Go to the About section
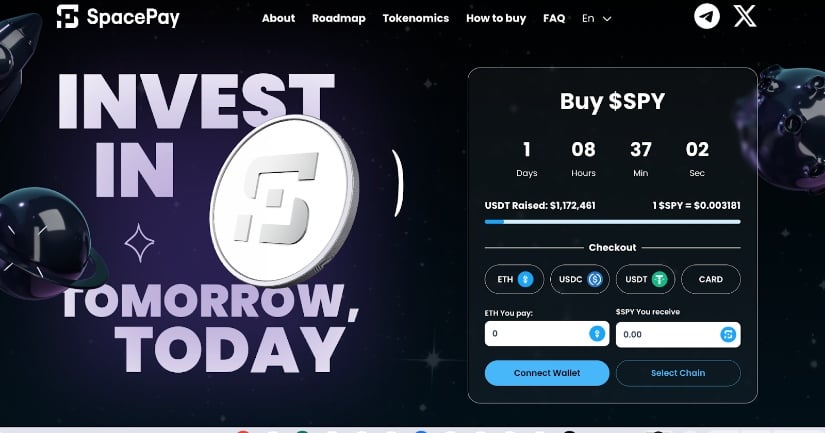Screen dimensions: 825x433 coord(278,18)
